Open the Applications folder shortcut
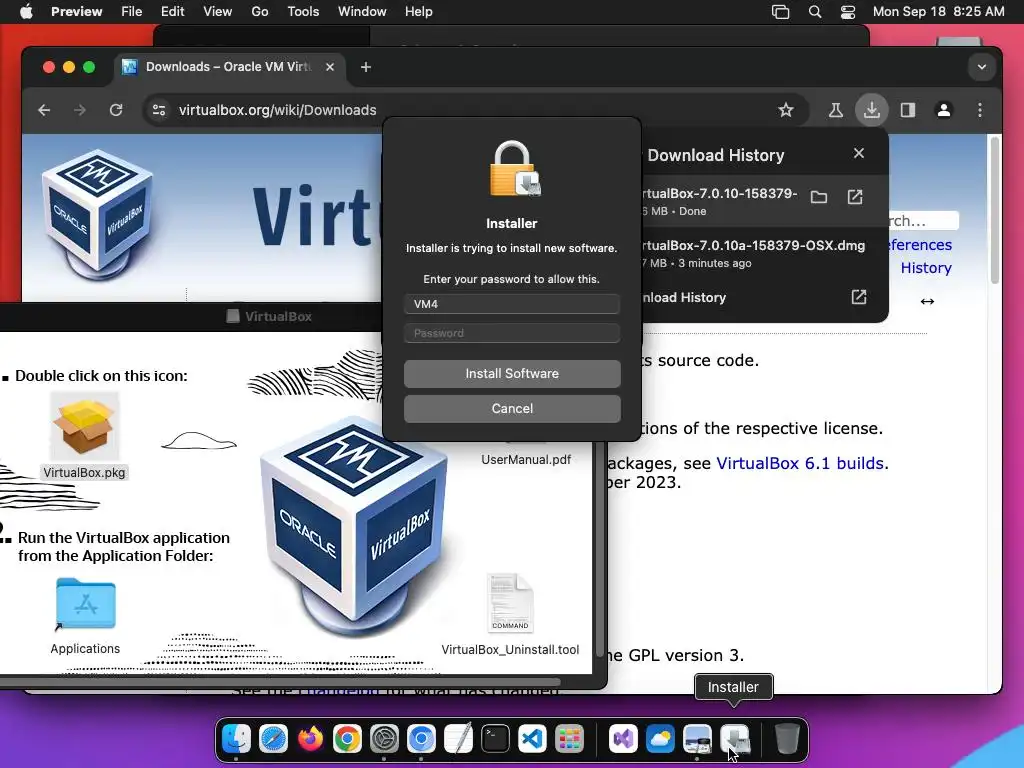This screenshot has height=768, width=1024. [x=86, y=604]
